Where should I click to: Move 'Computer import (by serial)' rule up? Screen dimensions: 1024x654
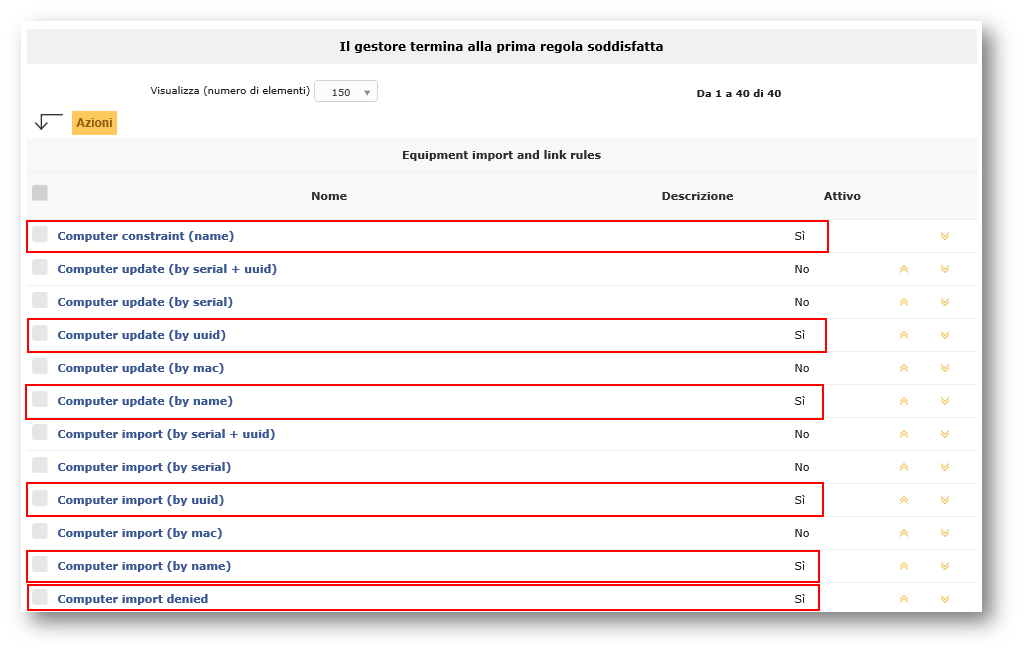(x=903, y=467)
